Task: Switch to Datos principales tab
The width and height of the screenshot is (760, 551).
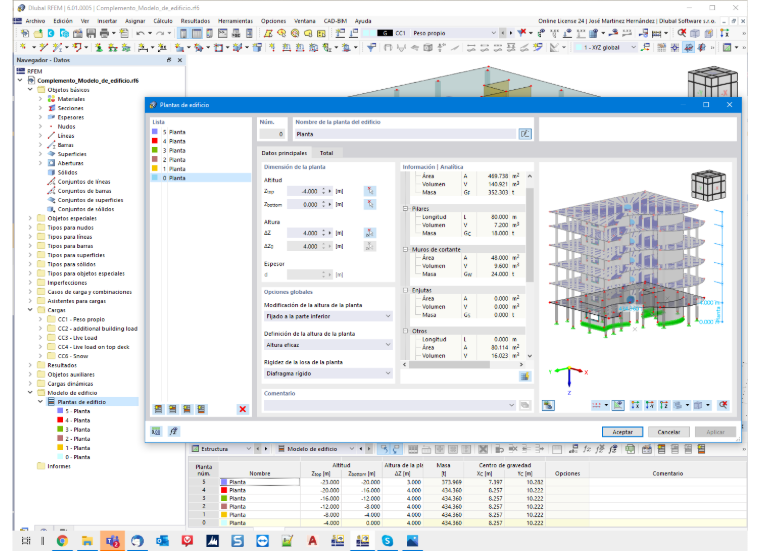Action: click(x=284, y=153)
